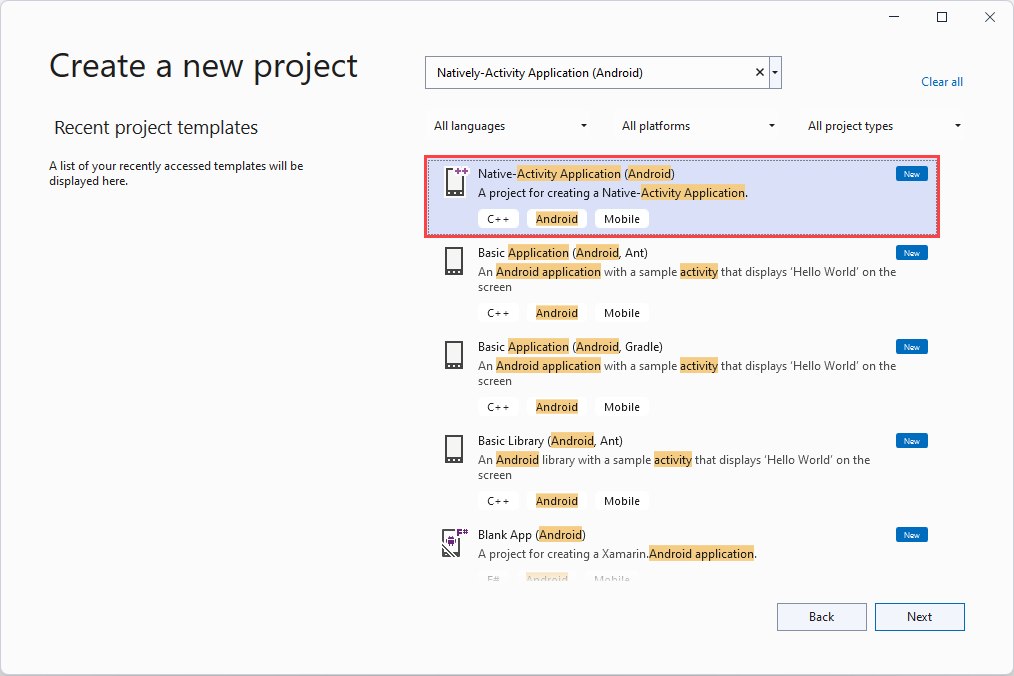Select the Android tag under Basic Application (Ant)
The width and height of the screenshot is (1014, 676).
[556, 312]
